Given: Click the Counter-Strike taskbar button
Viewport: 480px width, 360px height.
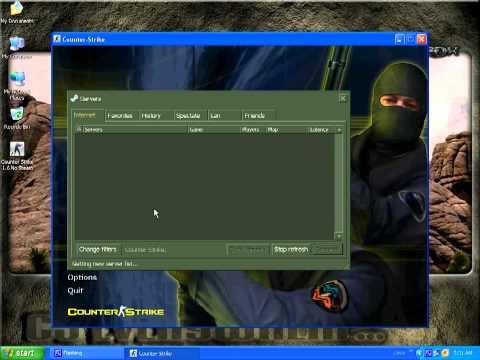Looking at the screenshot, I should tap(162, 353).
